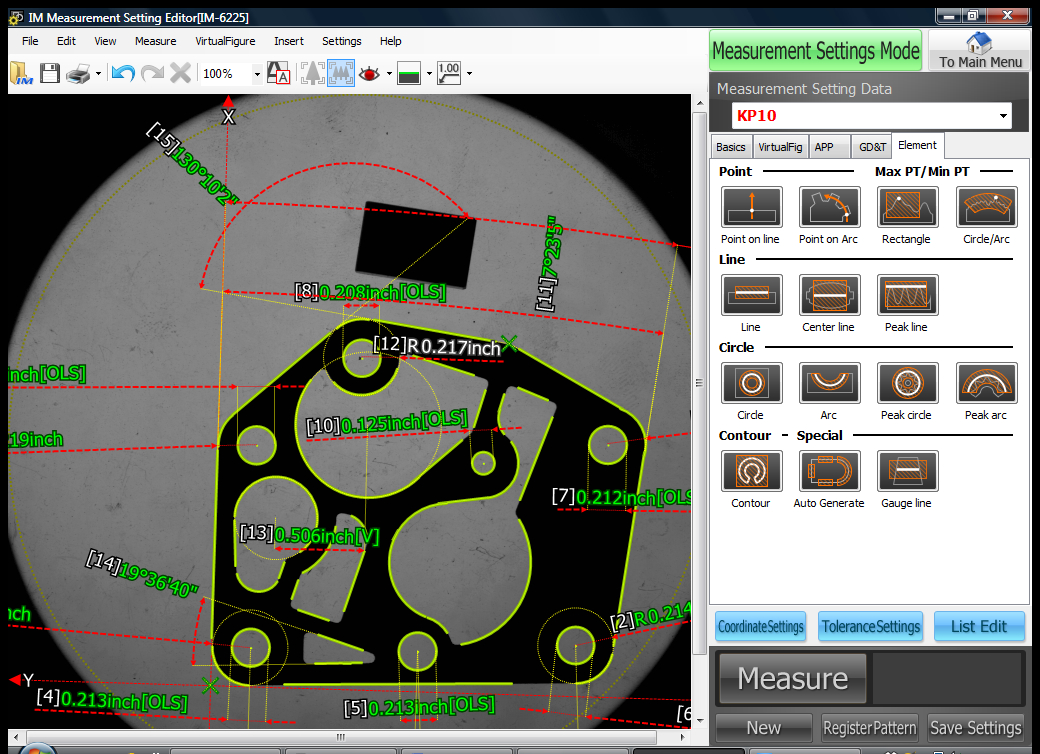The width and height of the screenshot is (1040, 754).
Task: Open the 100% zoom level dropdown
Action: tap(257, 74)
